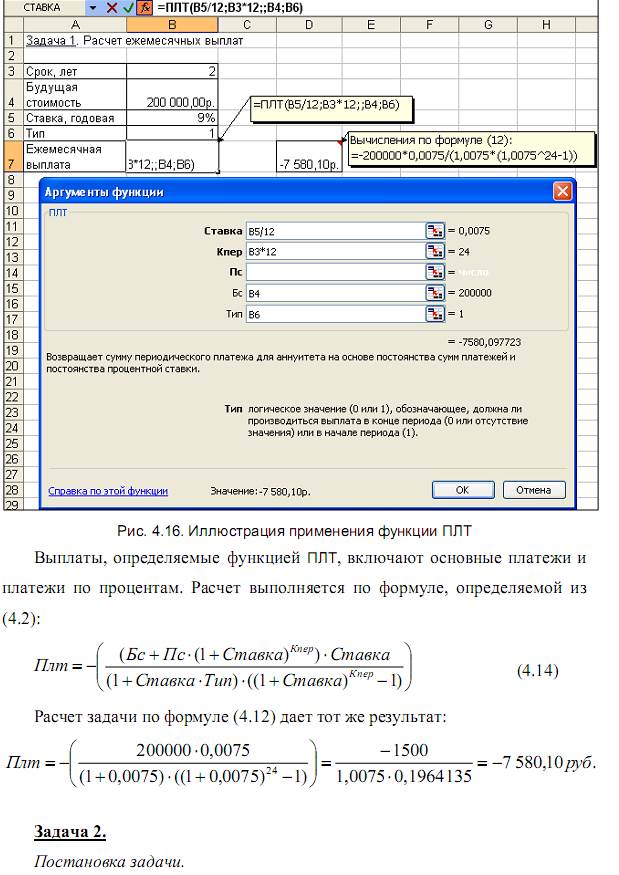
Task: Click the Бс argument field containing B4
Action: 335,292
